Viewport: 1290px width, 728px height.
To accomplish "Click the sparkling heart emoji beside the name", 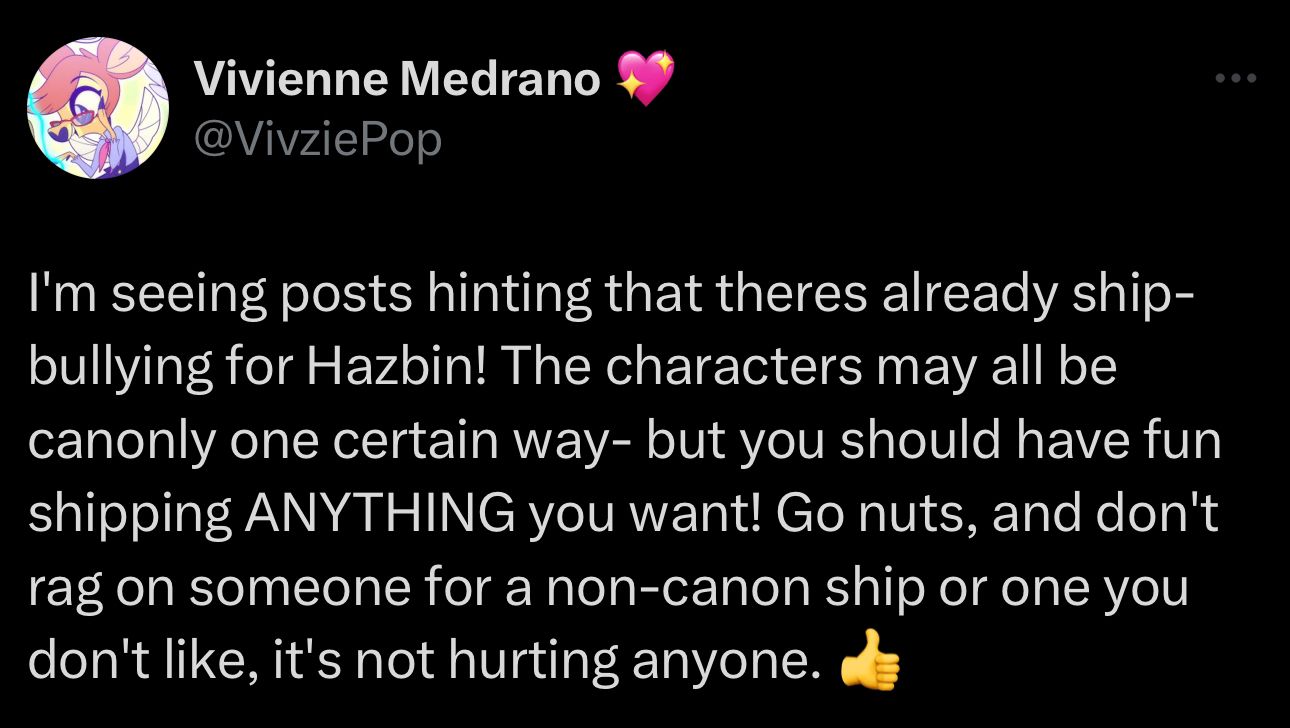I will pyautogui.click(x=646, y=79).
